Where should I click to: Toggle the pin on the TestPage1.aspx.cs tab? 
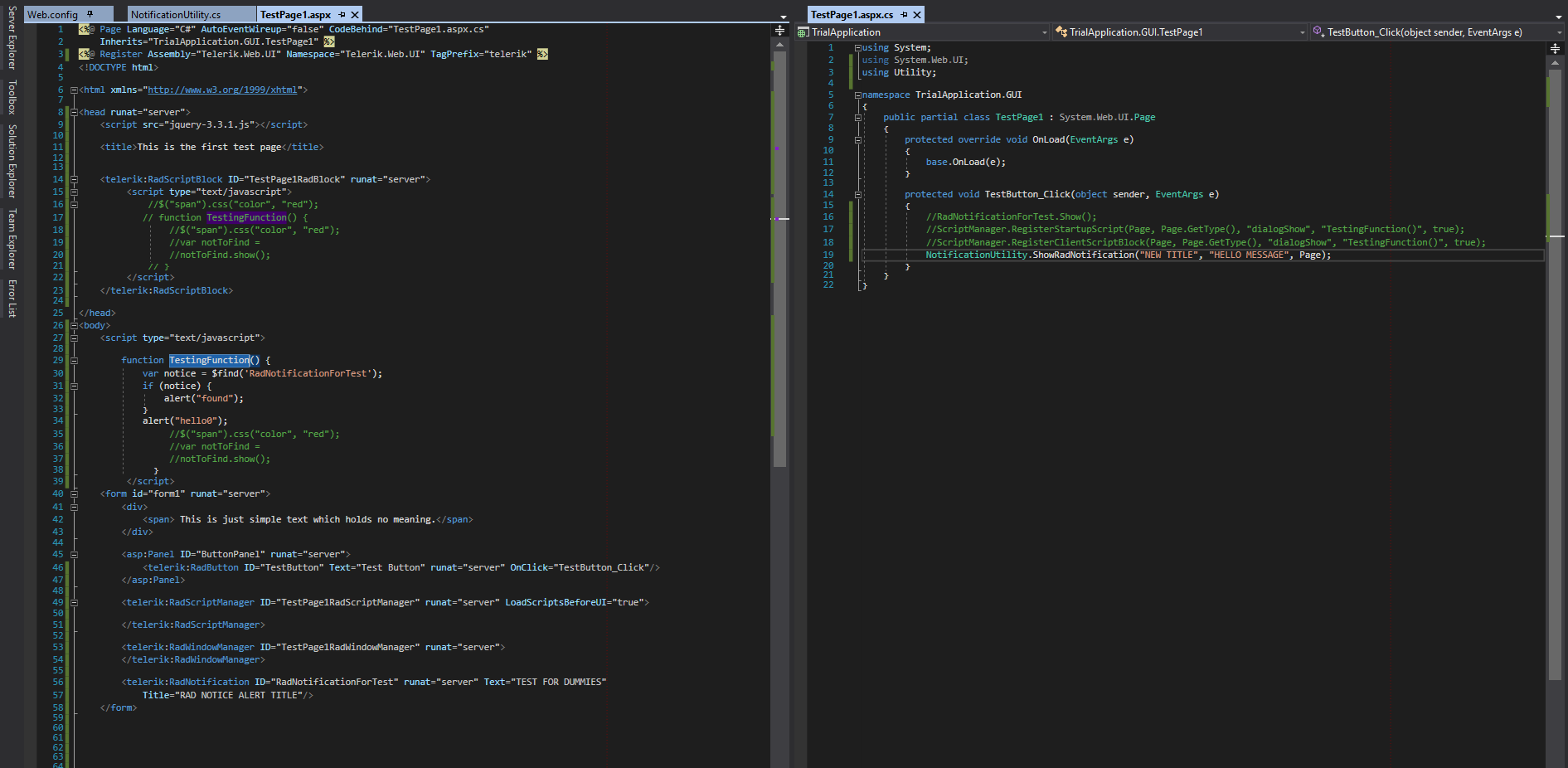[x=904, y=15]
